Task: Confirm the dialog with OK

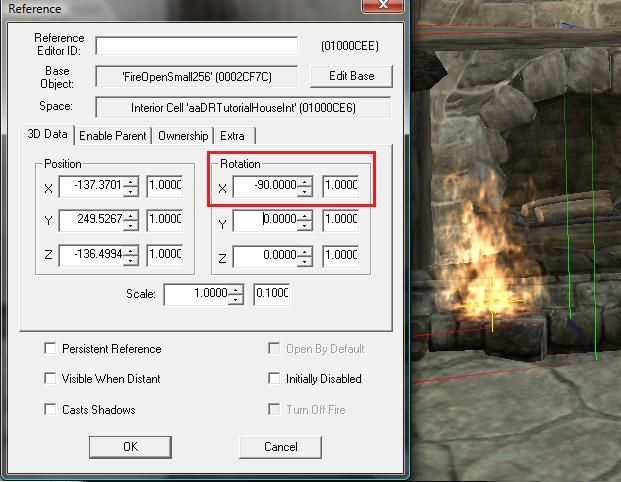Action: (x=130, y=447)
